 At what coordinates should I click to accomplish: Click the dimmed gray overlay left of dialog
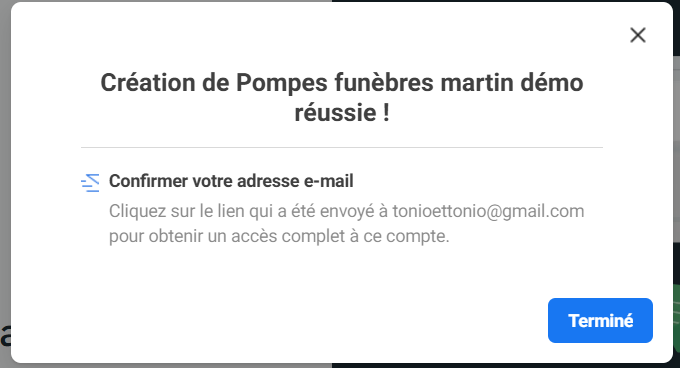pyautogui.click(x=5, y=173)
